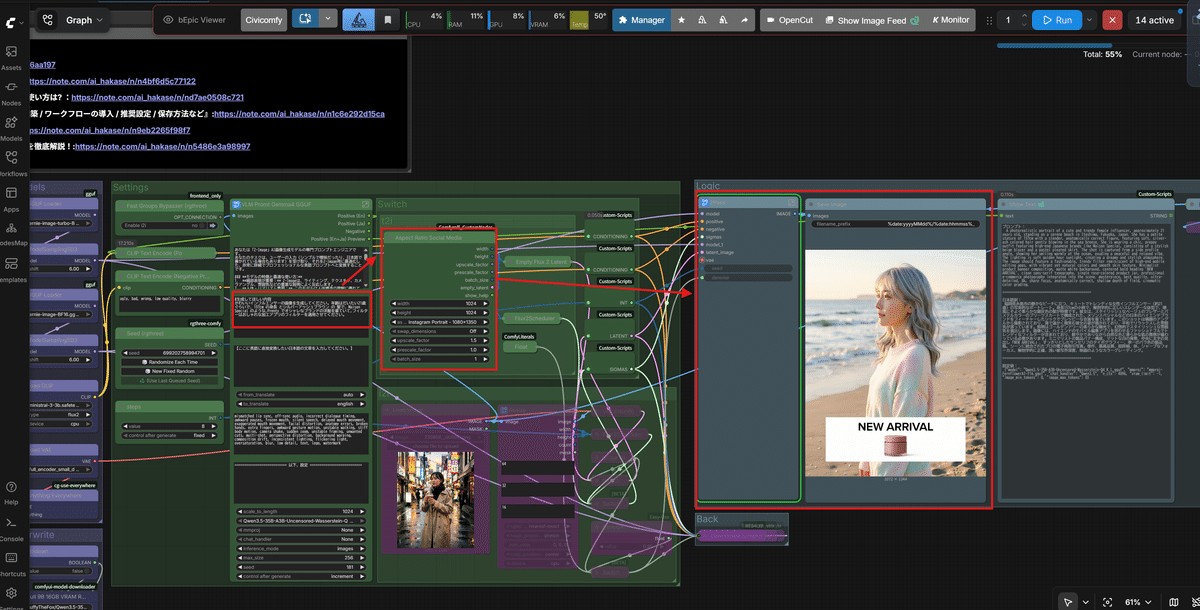Click the CPU usage monitor indicator
Screen dimensions: 1200x610
(425, 19)
